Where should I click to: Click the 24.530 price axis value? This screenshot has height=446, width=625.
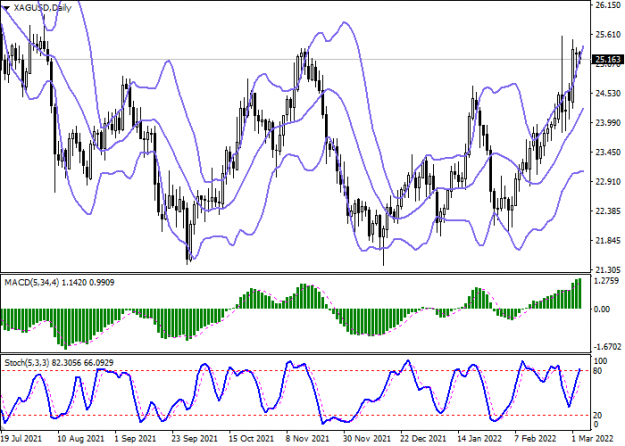(x=607, y=93)
